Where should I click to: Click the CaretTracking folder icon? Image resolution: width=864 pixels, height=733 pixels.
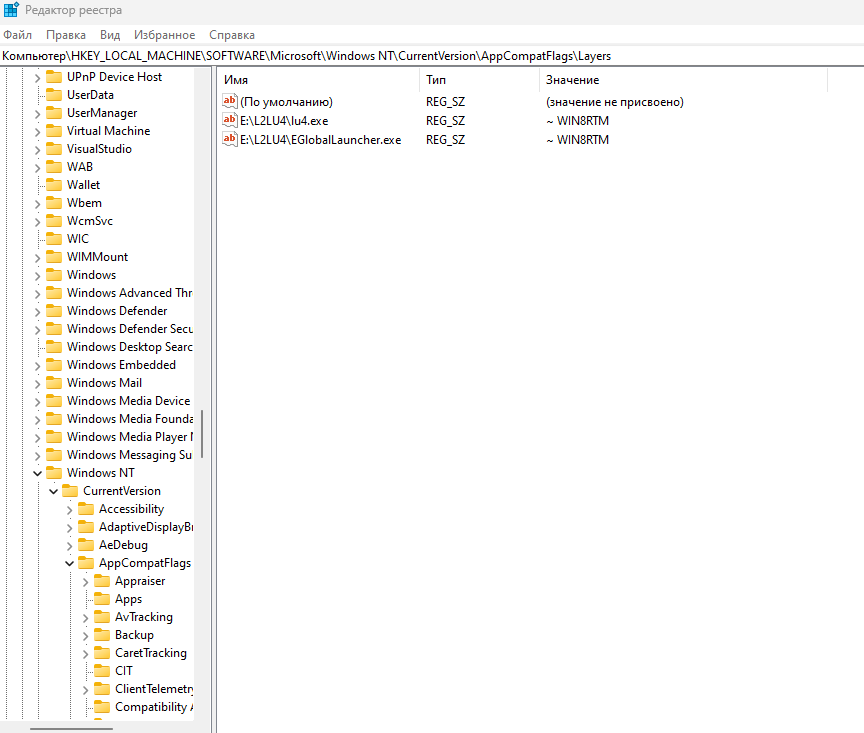tap(102, 653)
